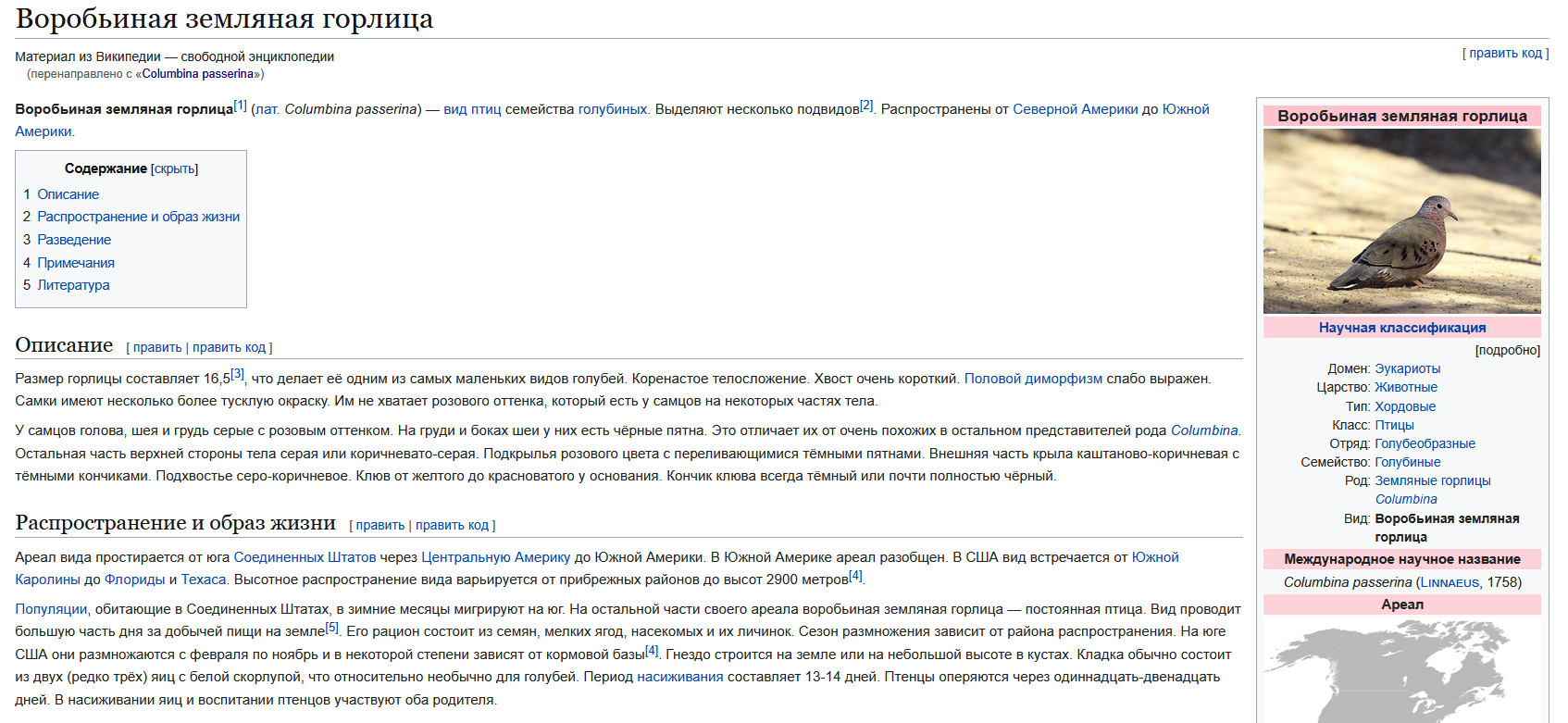Jump to Распространение и образ жизни contents entry

tap(138, 217)
